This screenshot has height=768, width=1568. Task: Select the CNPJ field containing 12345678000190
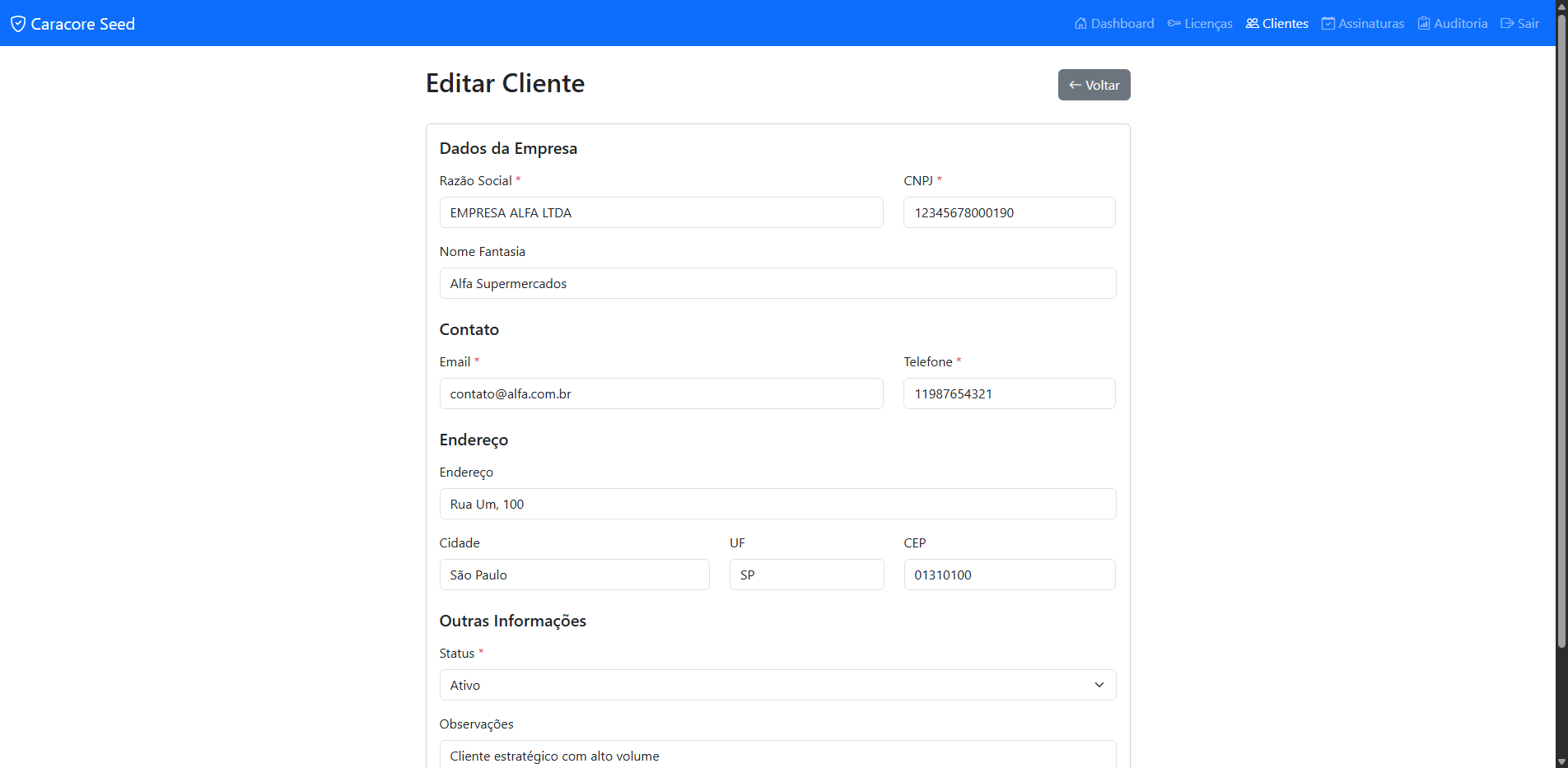[x=1009, y=212]
